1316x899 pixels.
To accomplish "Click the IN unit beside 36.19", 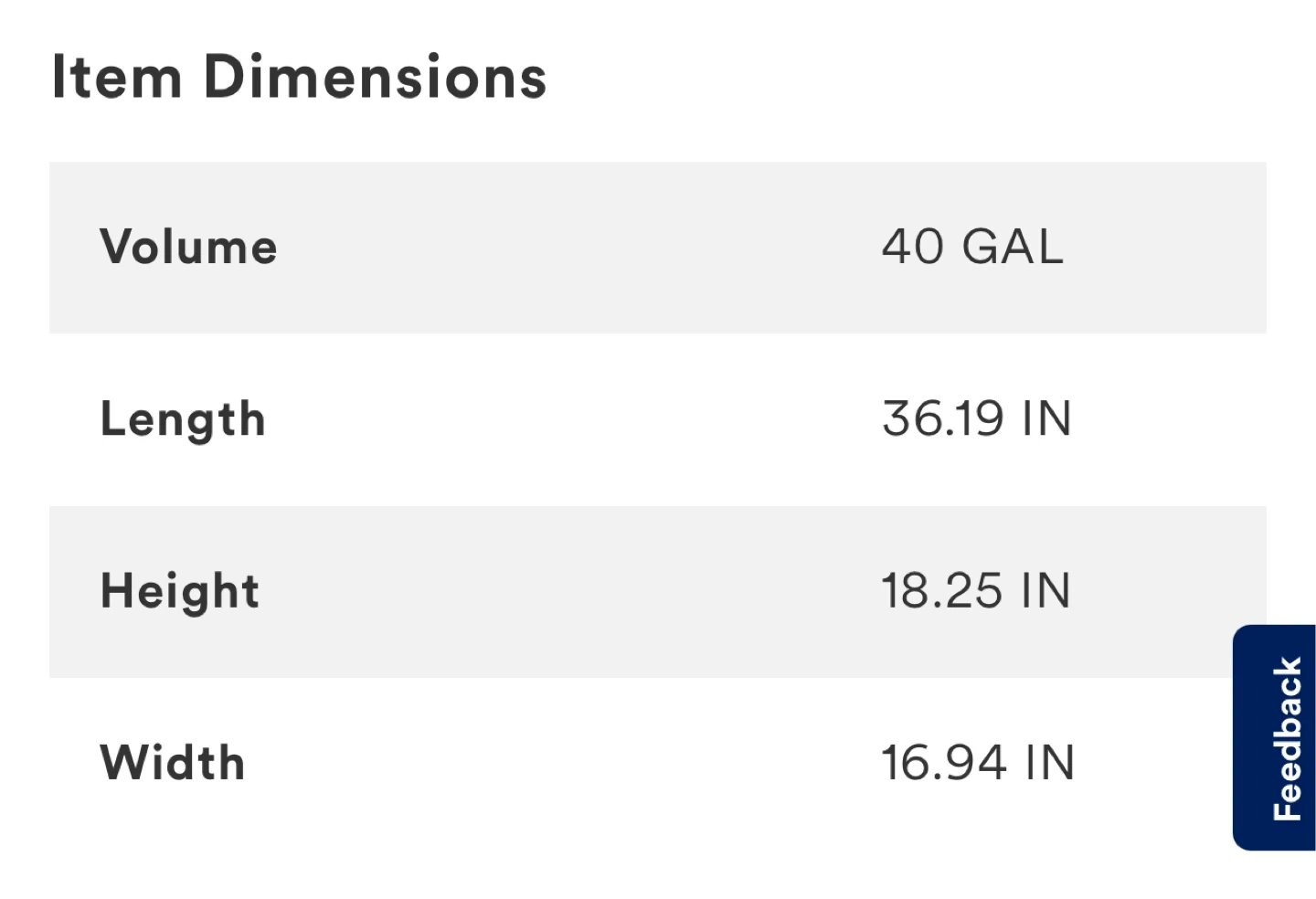I will point(1046,419).
